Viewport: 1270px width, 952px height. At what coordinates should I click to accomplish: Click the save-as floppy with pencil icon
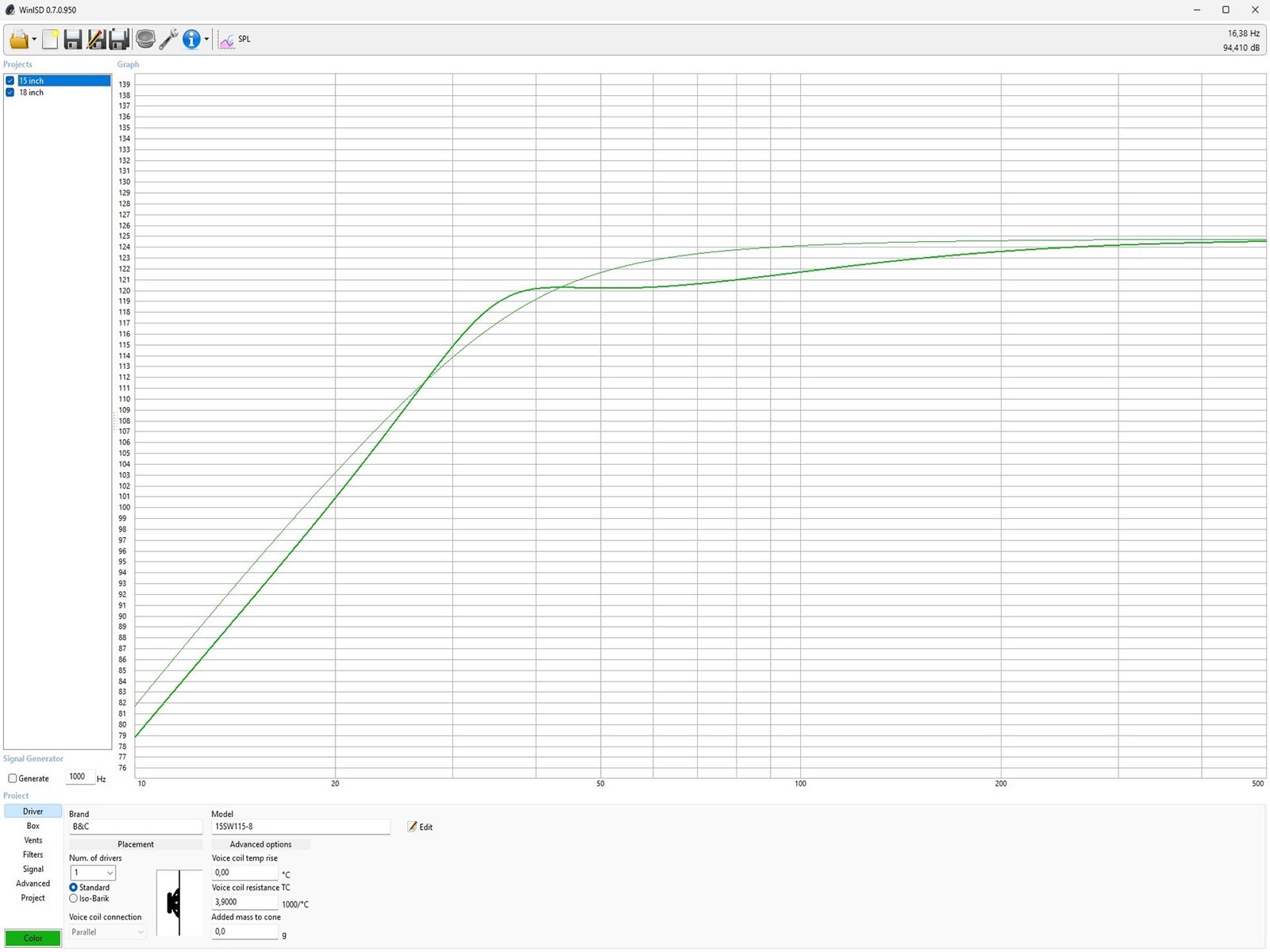click(96, 39)
